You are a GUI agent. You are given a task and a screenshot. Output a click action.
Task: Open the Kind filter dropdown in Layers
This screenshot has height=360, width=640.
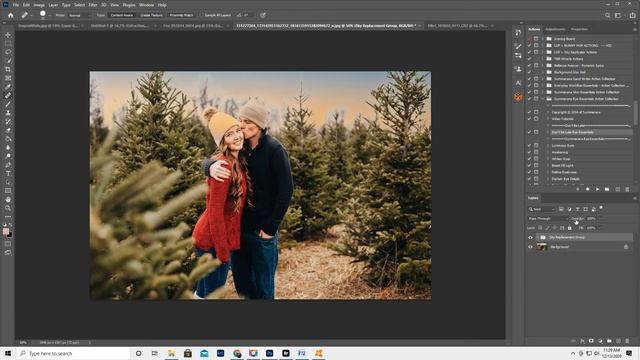click(542, 209)
